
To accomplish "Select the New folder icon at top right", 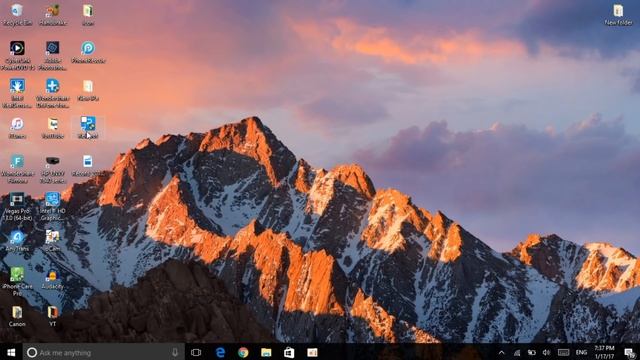I will click(x=618, y=15).
